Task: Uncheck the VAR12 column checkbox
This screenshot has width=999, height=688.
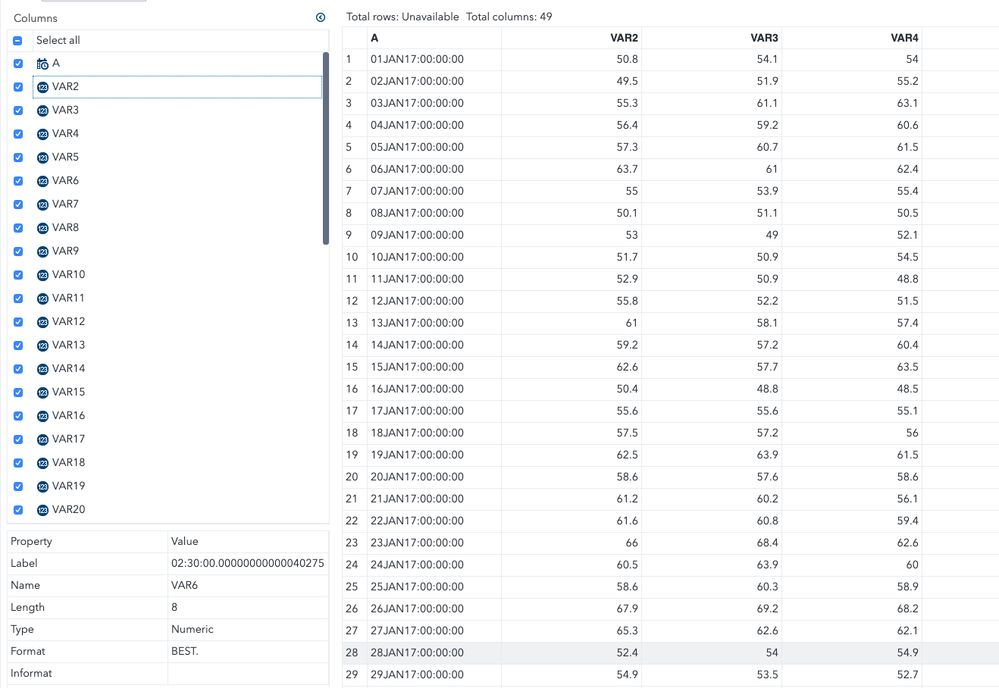Action: (18, 323)
